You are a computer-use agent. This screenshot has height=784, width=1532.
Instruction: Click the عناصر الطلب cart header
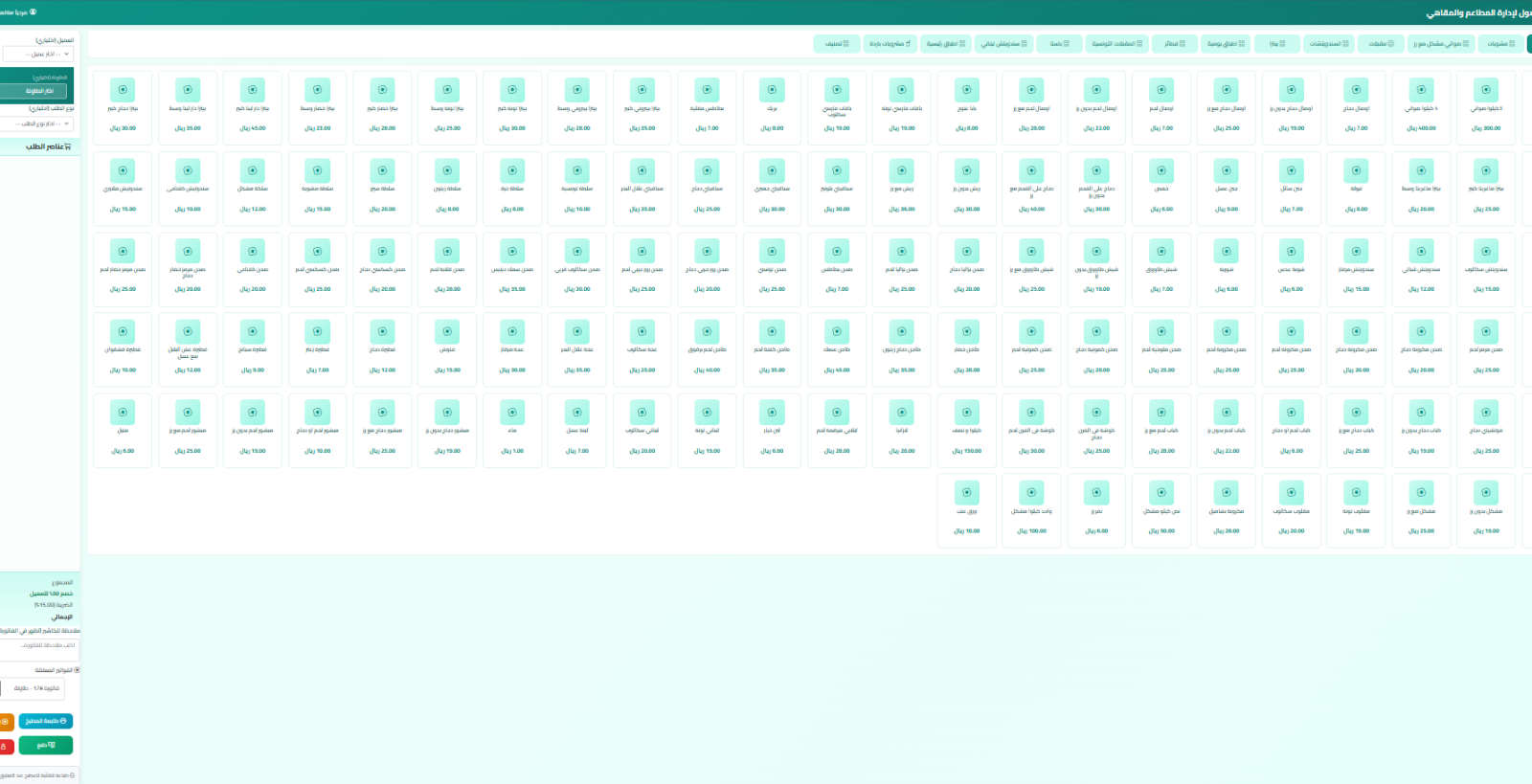click(48, 146)
